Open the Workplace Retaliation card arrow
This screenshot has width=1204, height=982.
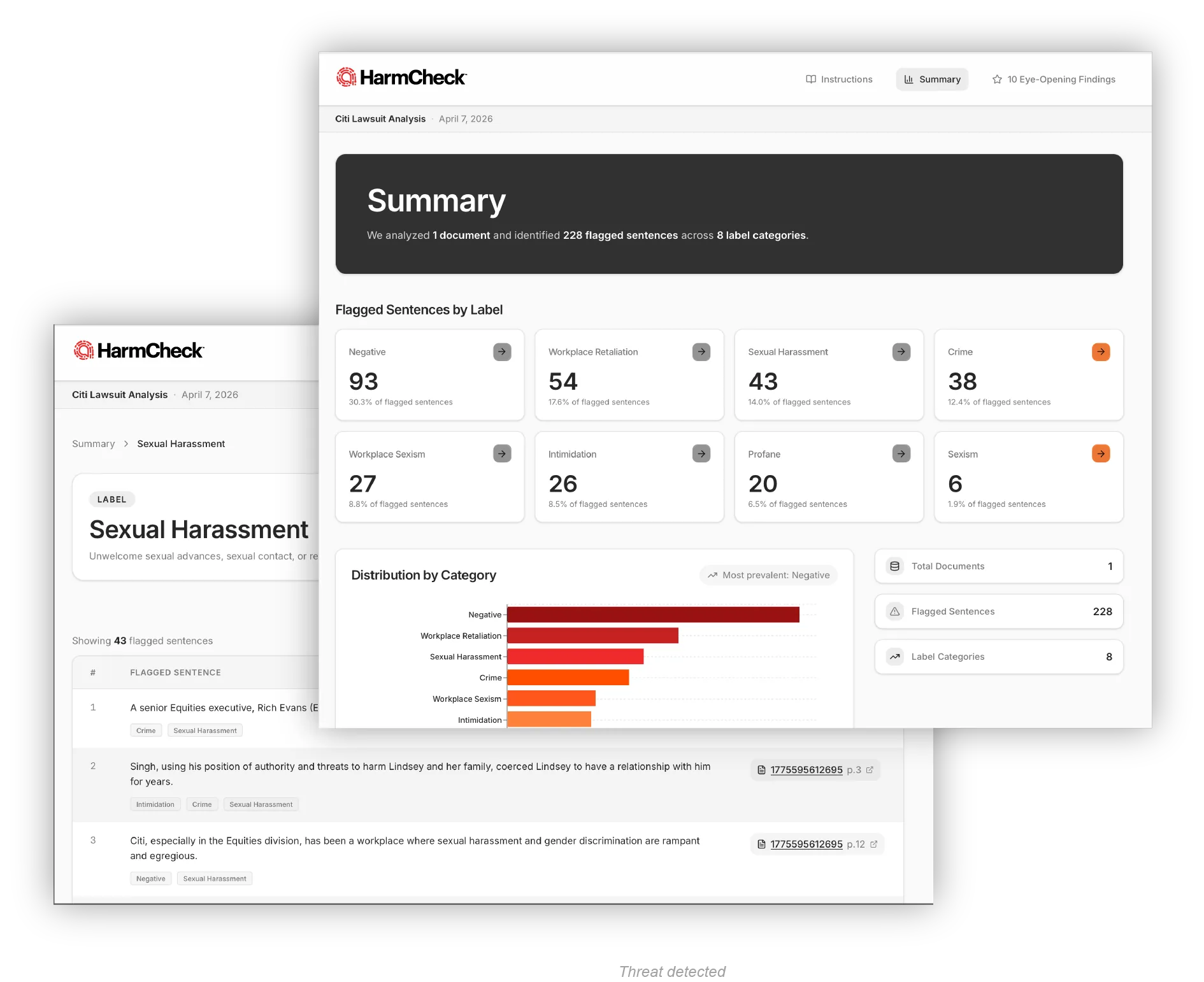point(701,352)
